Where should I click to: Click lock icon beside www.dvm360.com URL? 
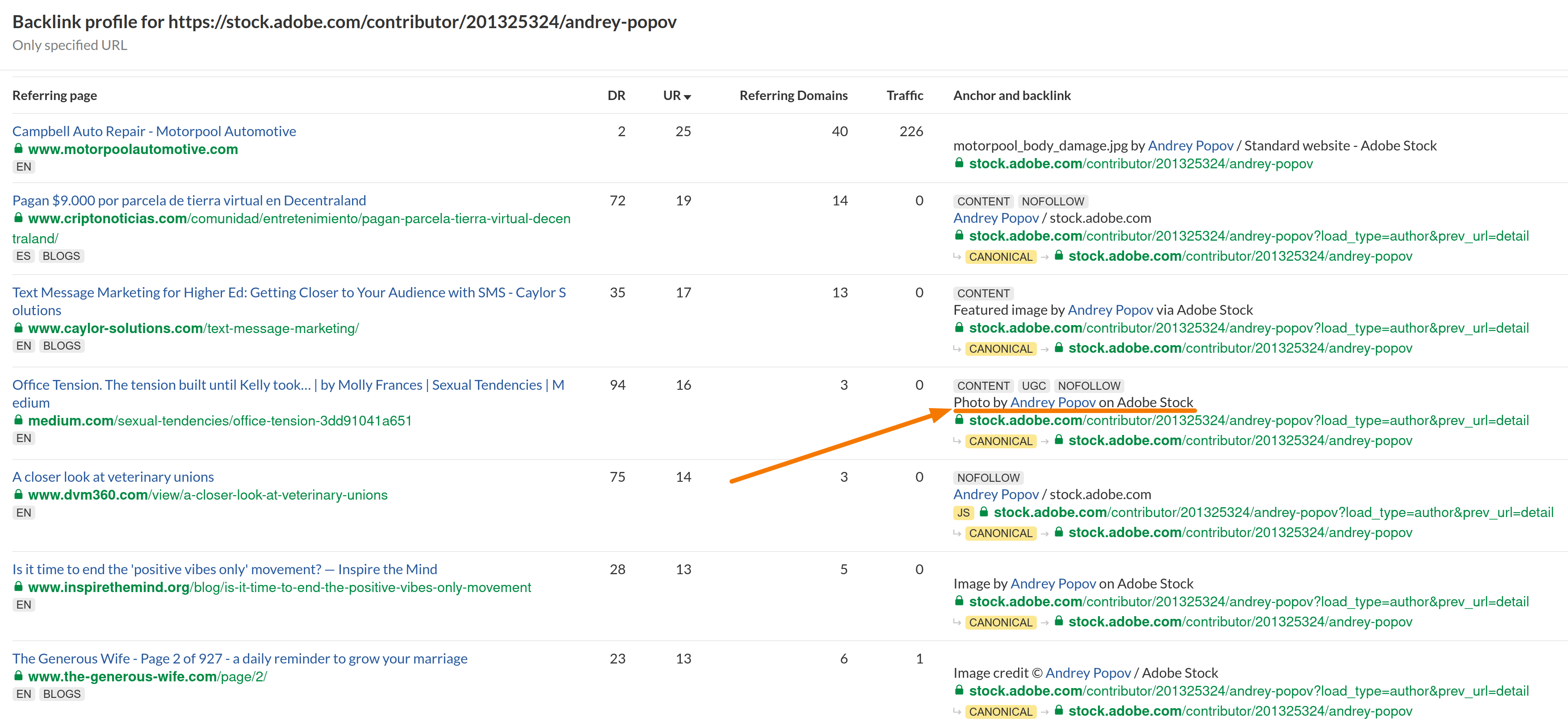click(18, 495)
